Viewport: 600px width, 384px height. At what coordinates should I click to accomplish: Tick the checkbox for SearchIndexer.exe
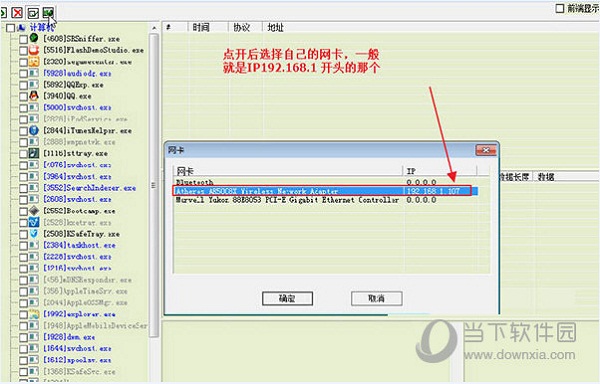coord(23,188)
